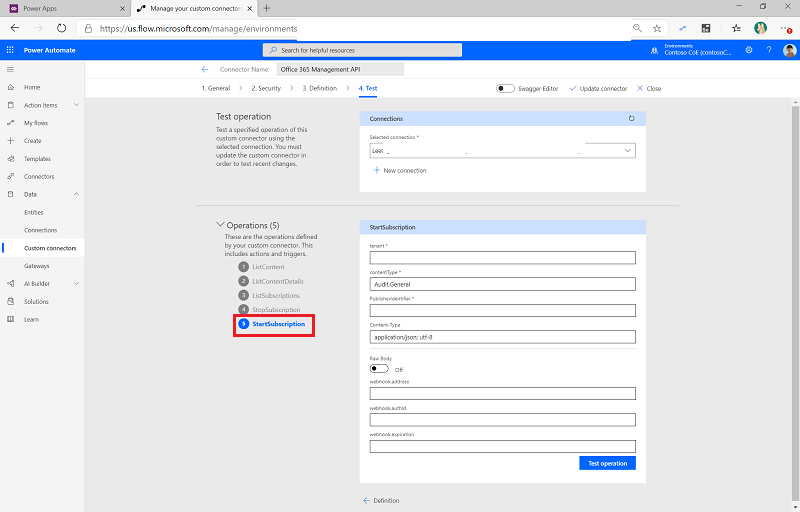Collapse the left navigation hamburger menu
This screenshot has height=512, width=800.
[10, 69]
